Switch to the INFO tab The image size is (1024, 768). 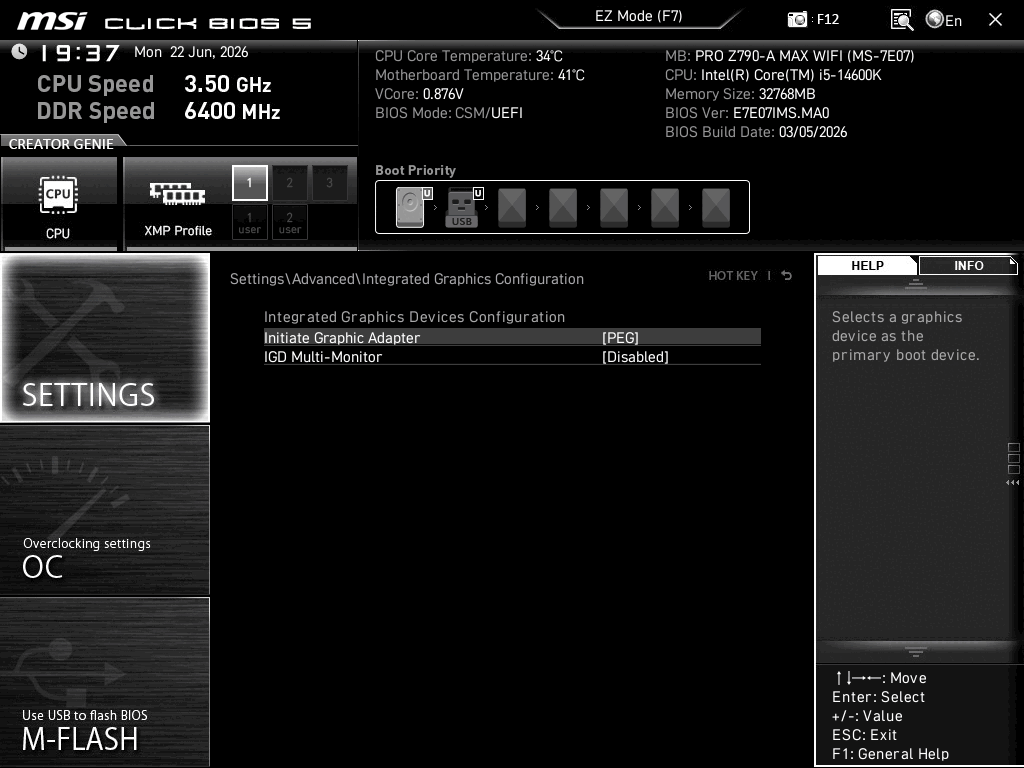(x=968, y=266)
